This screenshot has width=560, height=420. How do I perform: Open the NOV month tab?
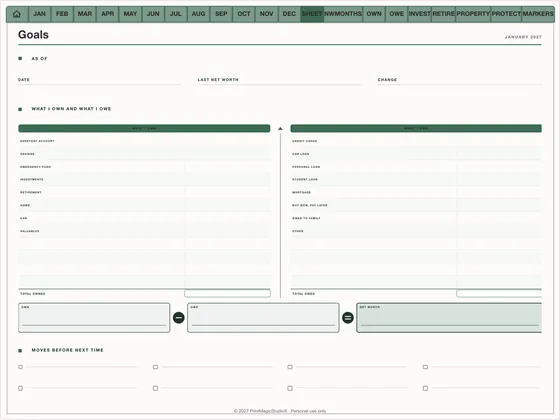(266, 14)
